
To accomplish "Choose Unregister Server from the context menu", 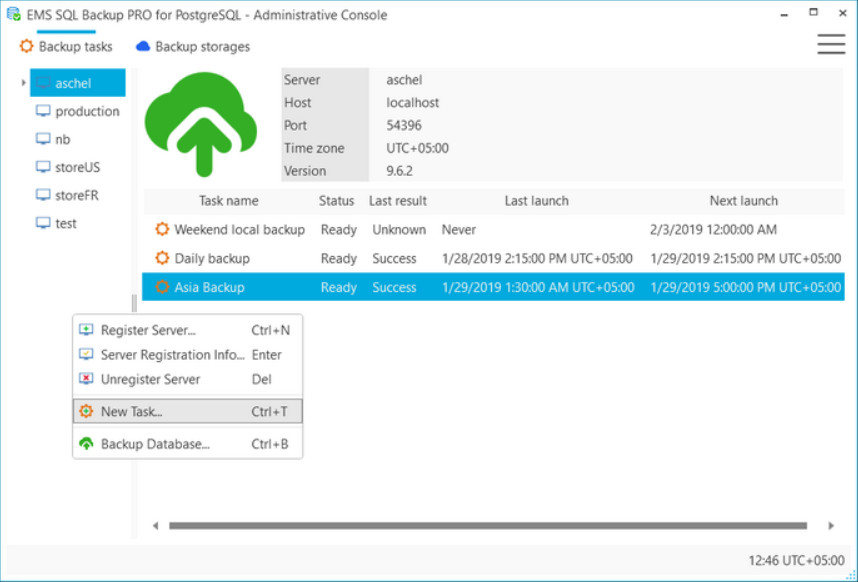I will (187, 379).
